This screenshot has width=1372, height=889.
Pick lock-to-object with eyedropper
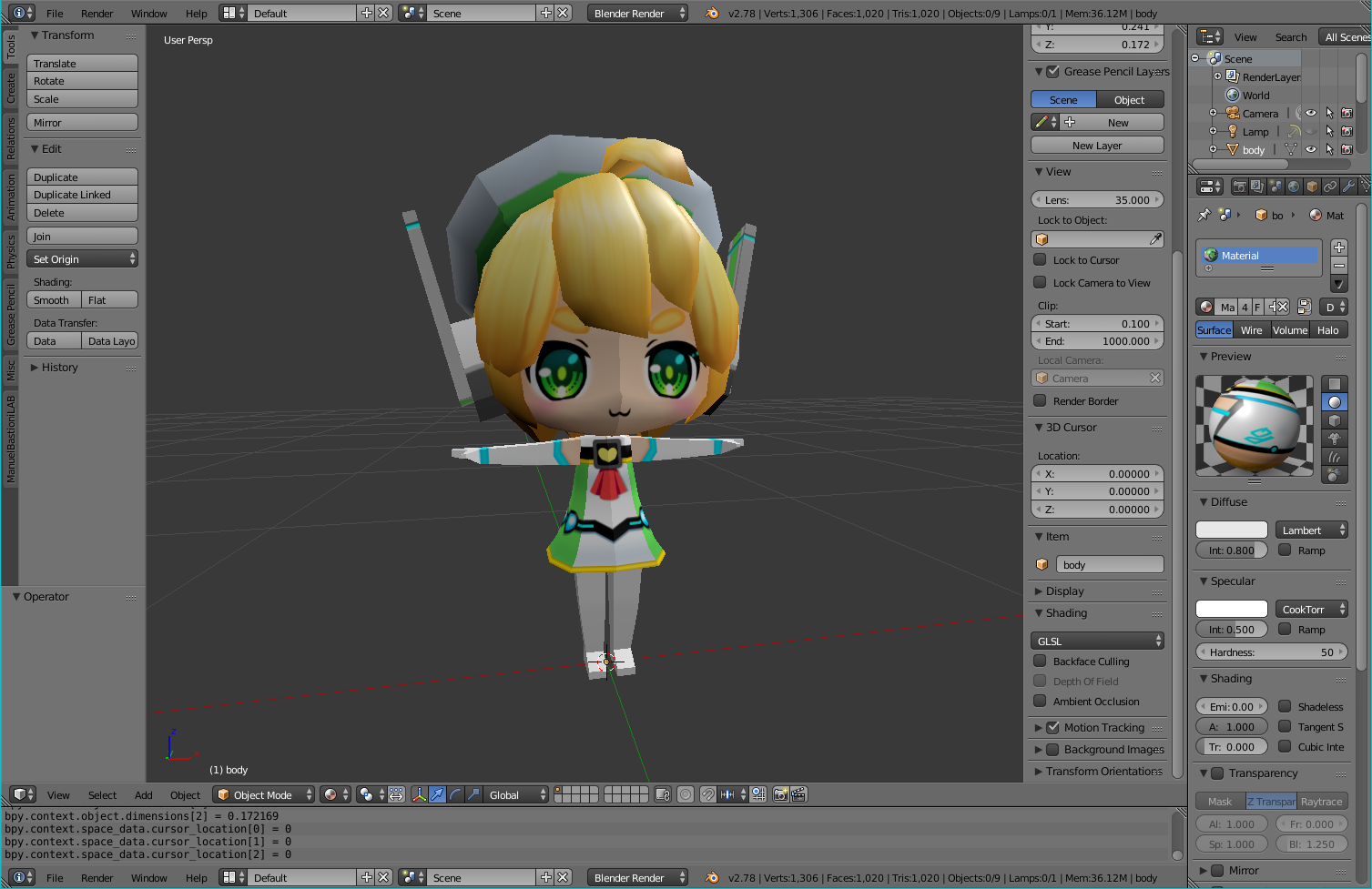pos(1155,239)
